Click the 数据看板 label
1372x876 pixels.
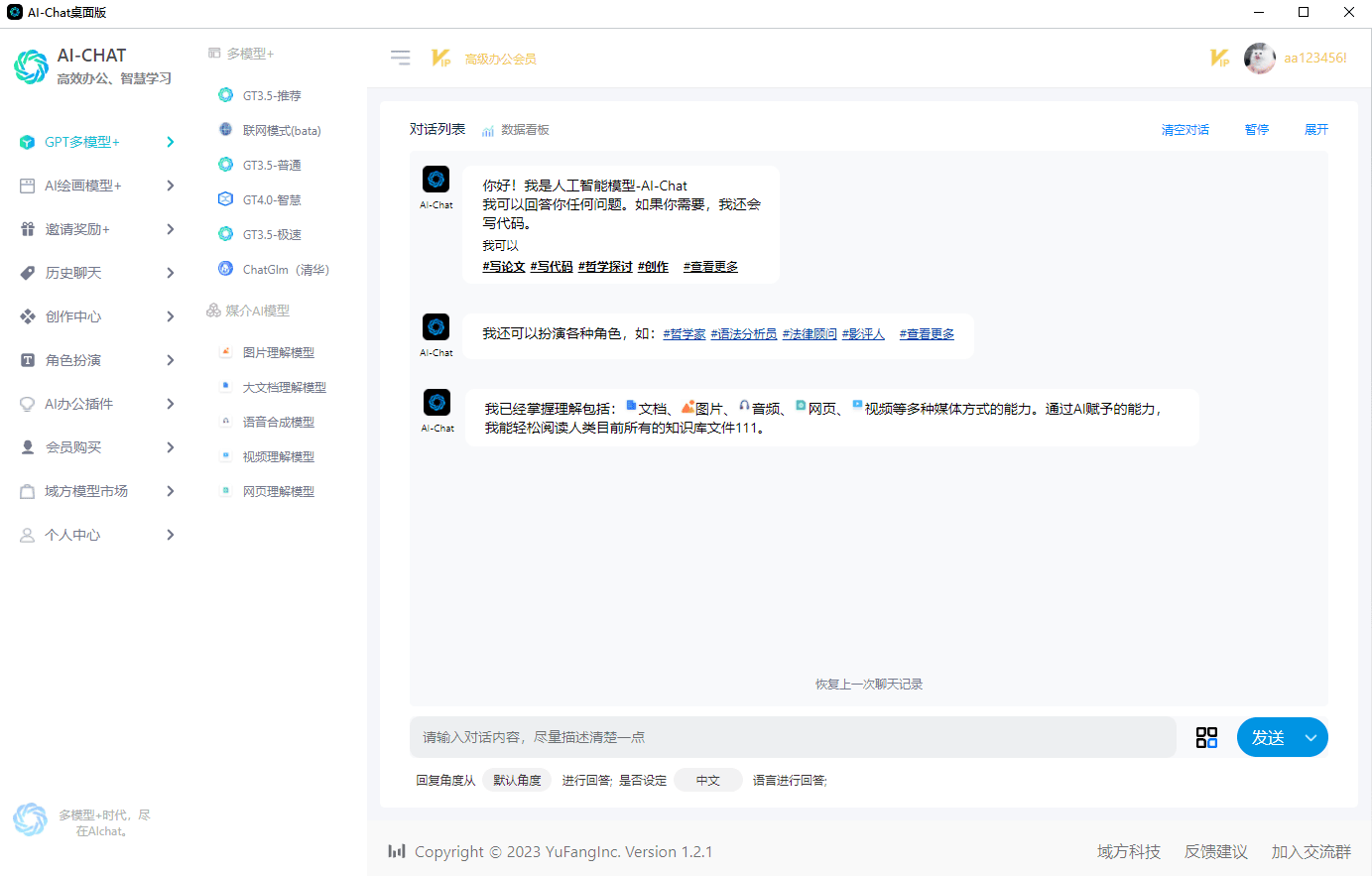pos(525,130)
